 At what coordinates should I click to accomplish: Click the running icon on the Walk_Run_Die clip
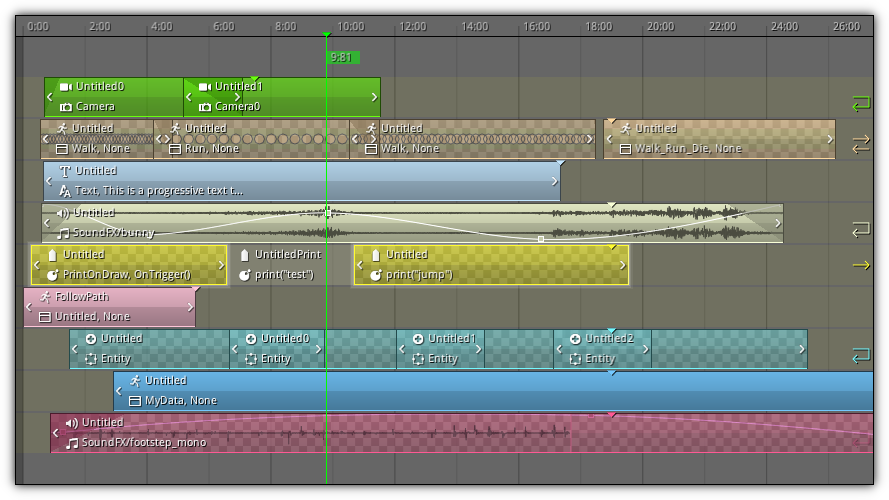coord(625,129)
